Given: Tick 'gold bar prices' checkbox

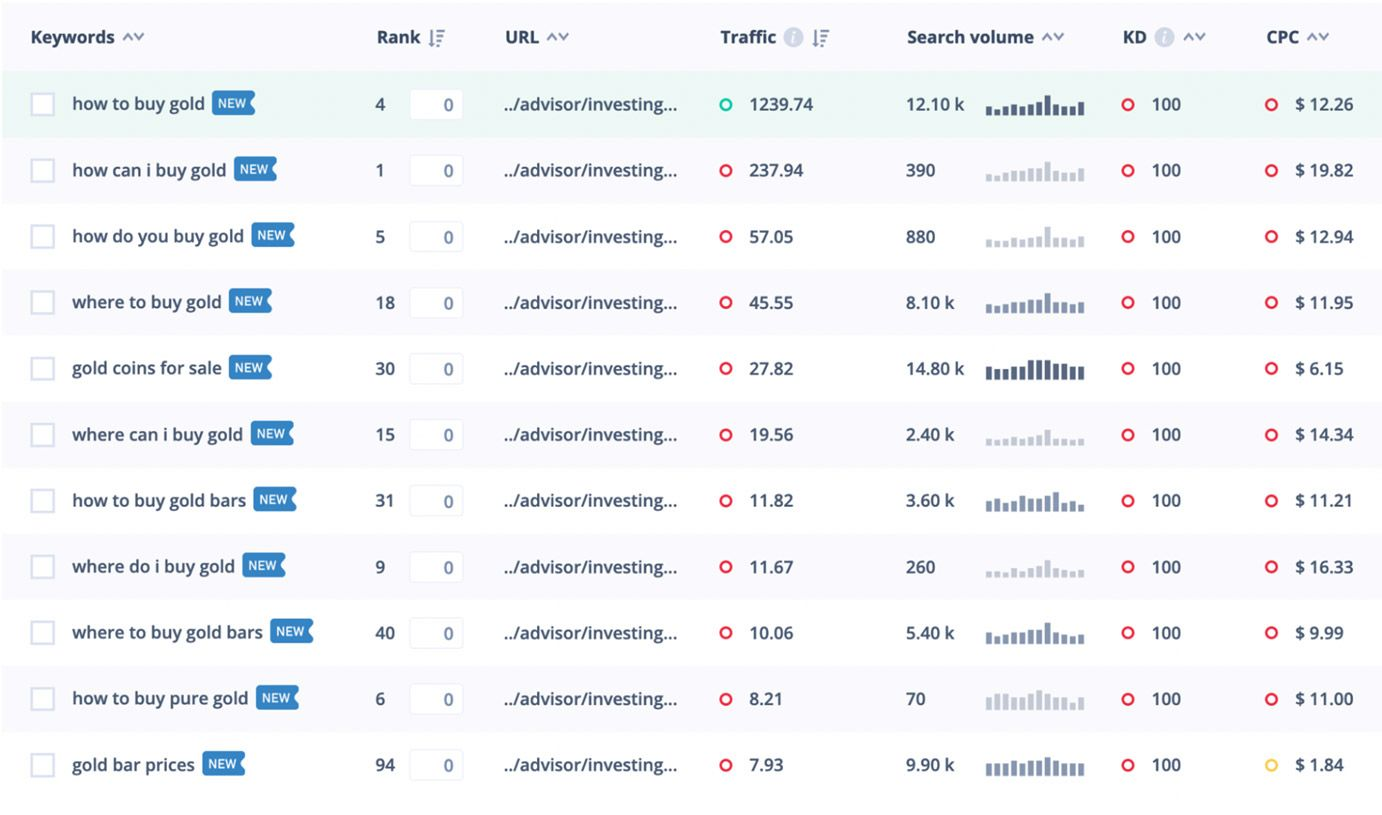Looking at the screenshot, I should point(42,765).
